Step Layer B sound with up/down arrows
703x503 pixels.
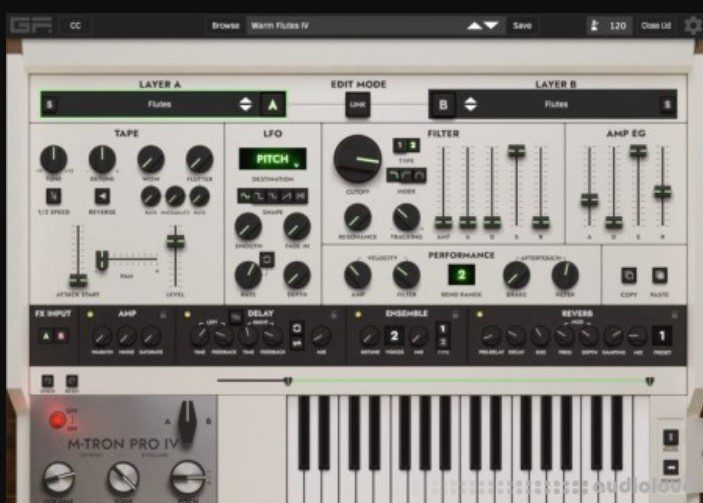click(x=470, y=104)
